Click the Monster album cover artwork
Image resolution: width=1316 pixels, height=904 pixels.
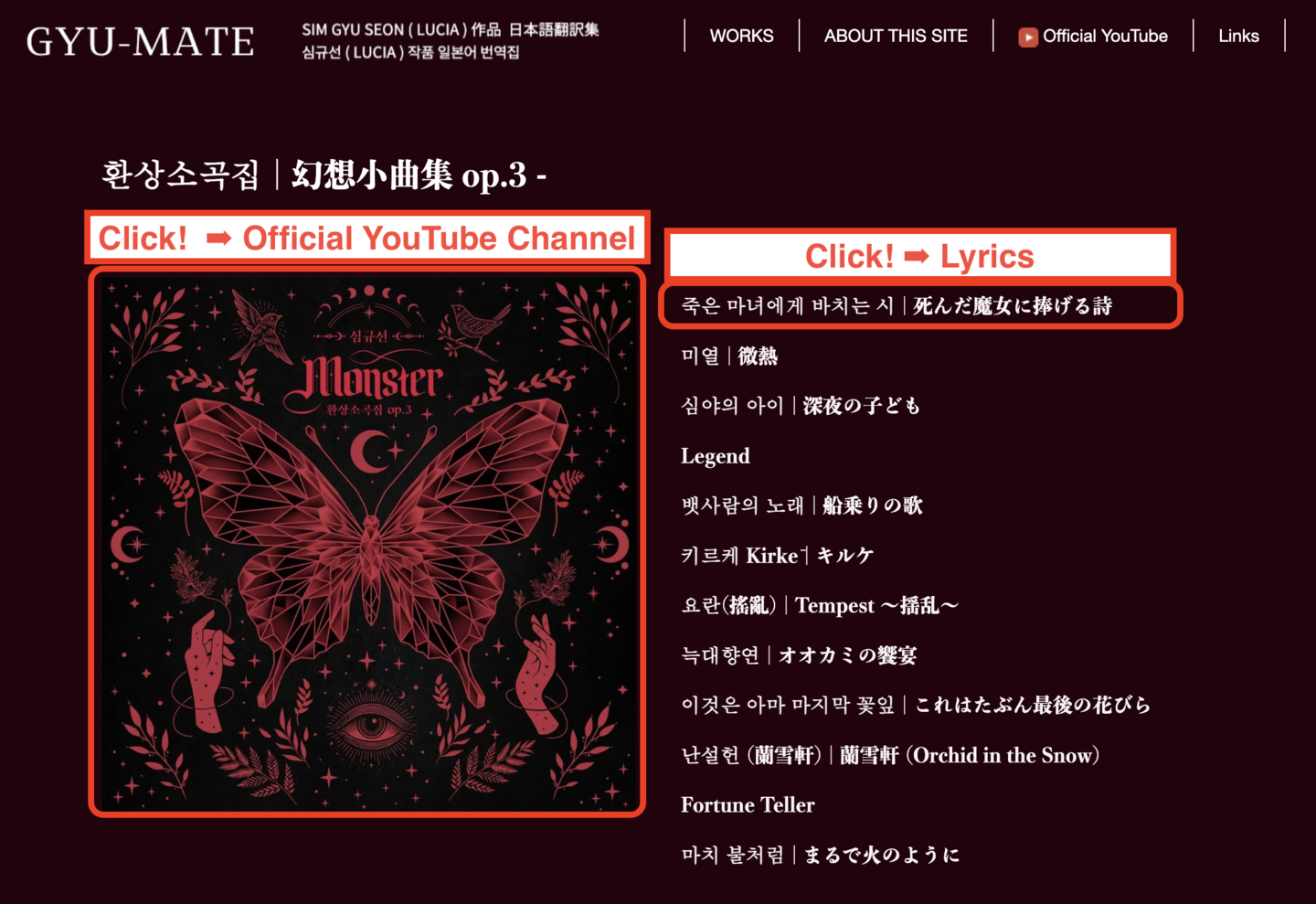[x=367, y=541]
